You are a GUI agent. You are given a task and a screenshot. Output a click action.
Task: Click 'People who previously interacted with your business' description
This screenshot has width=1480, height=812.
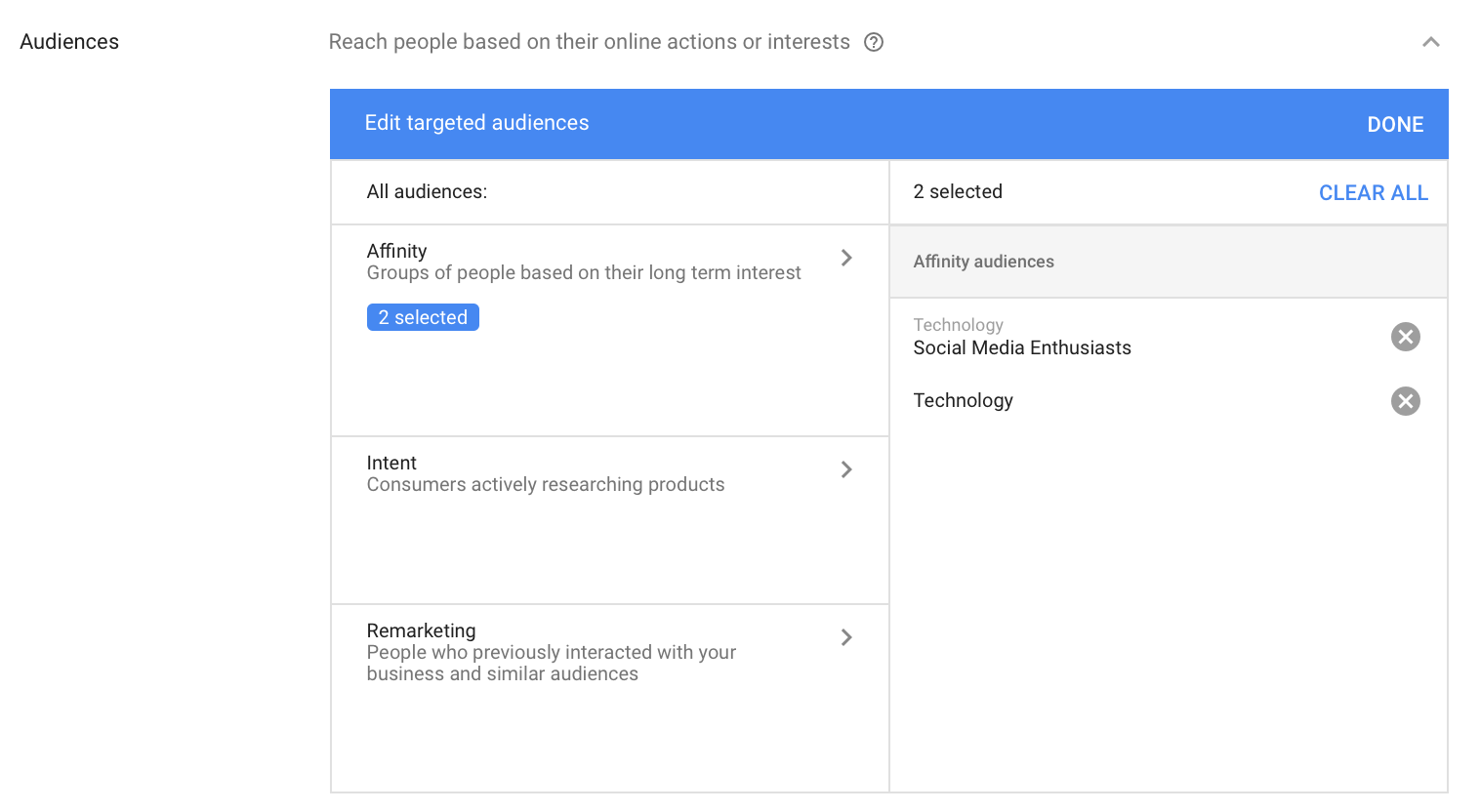click(552, 663)
